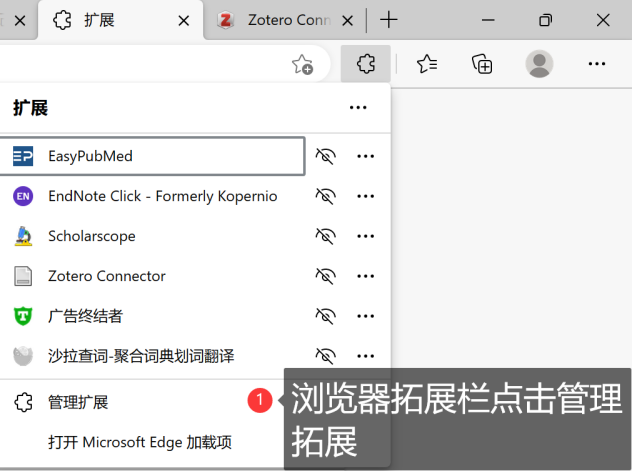This screenshot has height=472, width=632.
Task: Toggle 广告终结者 toolbar visibility
Action: pyautogui.click(x=326, y=316)
